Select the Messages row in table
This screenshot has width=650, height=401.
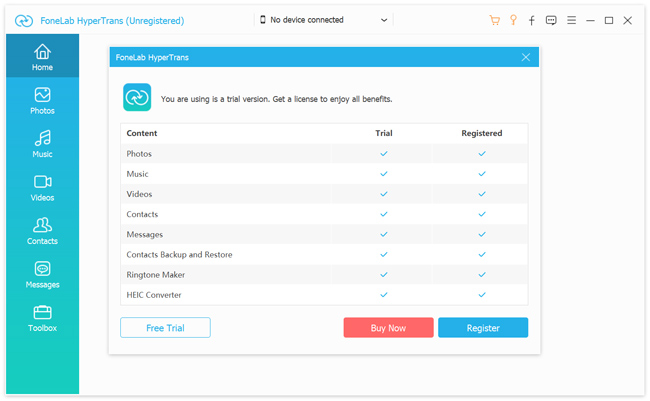pos(324,234)
